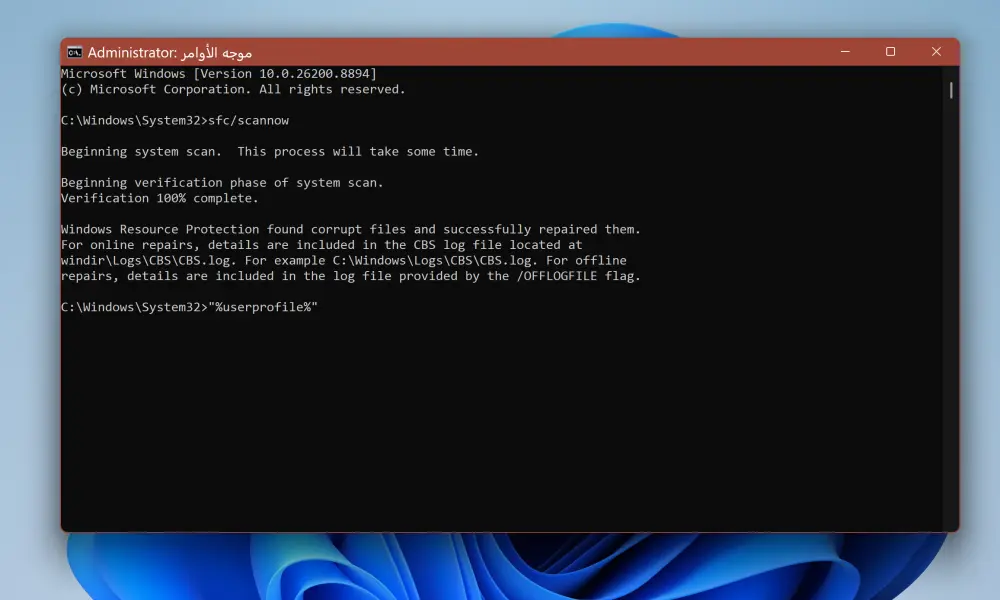
Task: Open the Command Prompt system menu icon
Action: [x=75, y=52]
